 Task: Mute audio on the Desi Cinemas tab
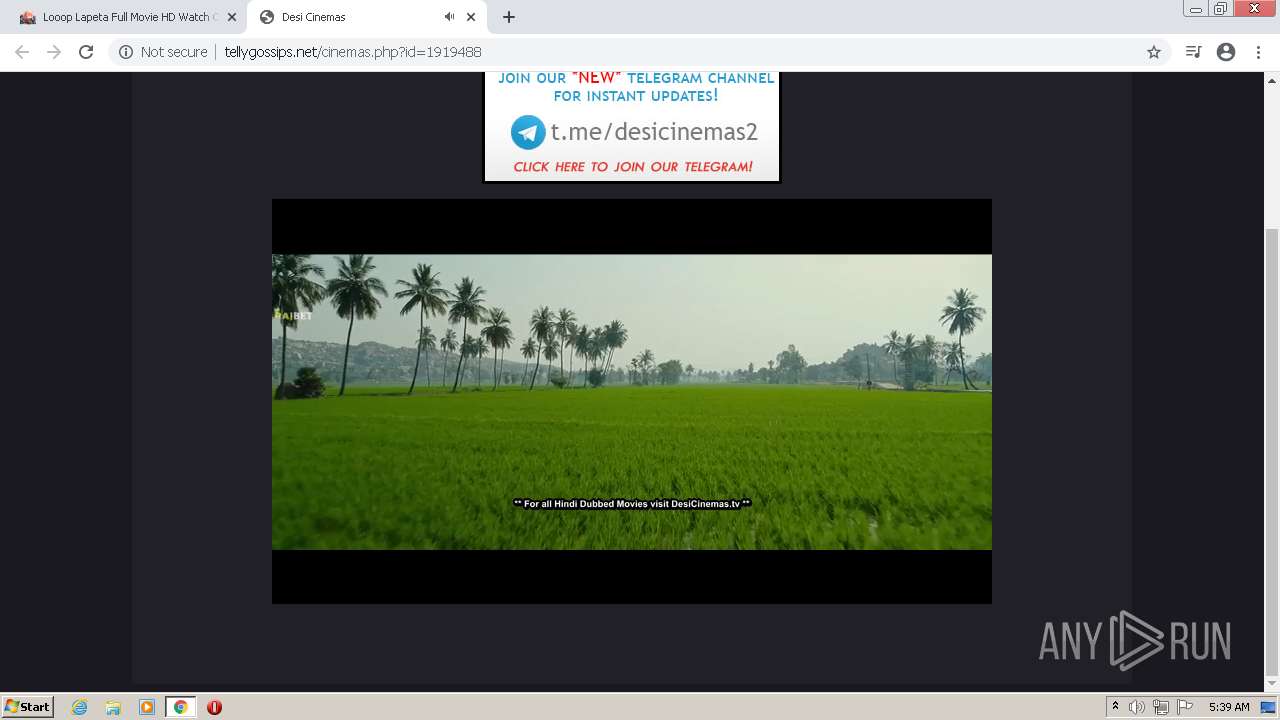pyautogui.click(x=449, y=17)
